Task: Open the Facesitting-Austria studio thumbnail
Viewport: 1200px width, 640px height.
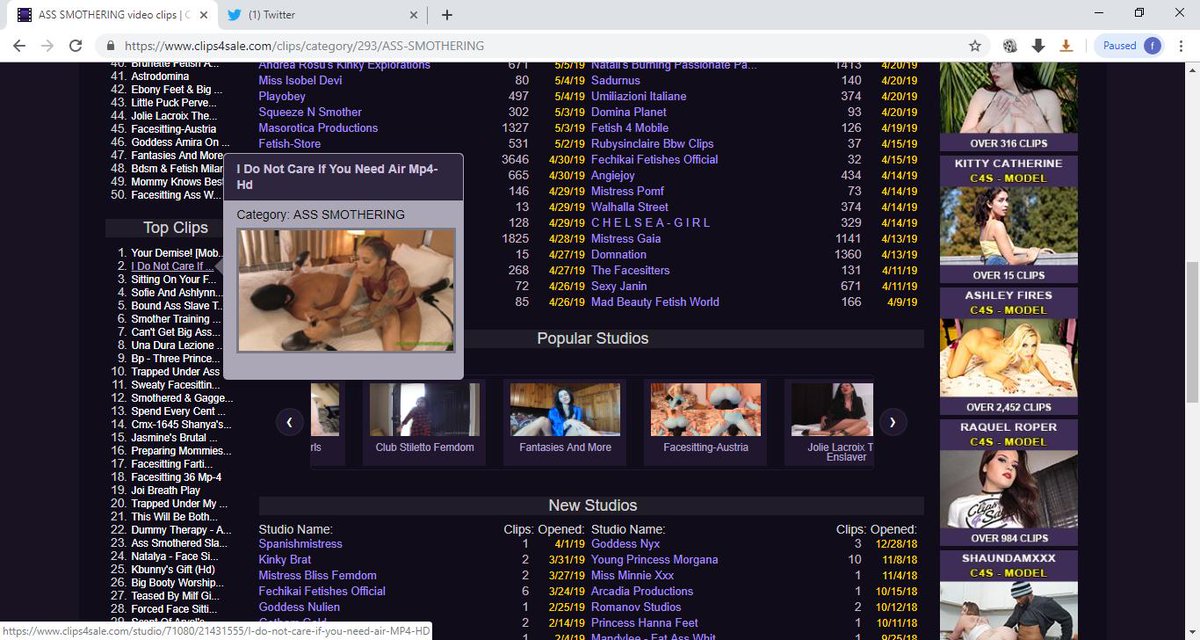Action: 705,408
